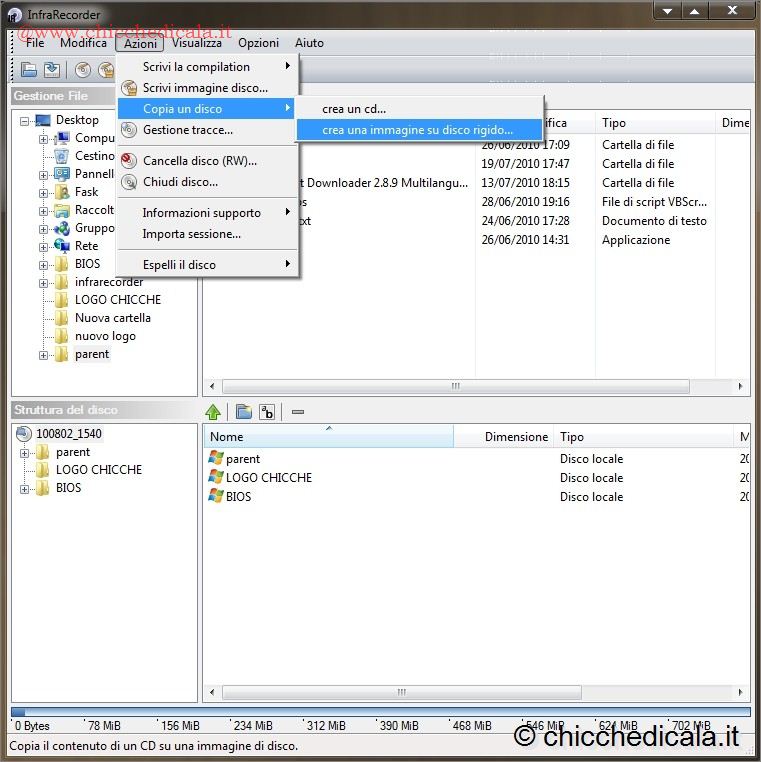Viewport: 761px width, 762px height.
Task: Select 'crea una immagine su disco rigido...'
Action: (417, 130)
